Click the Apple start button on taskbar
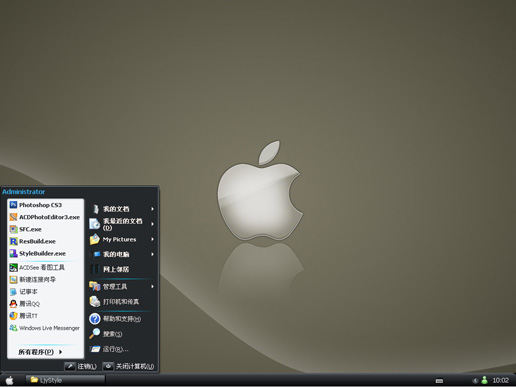 point(10,380)
